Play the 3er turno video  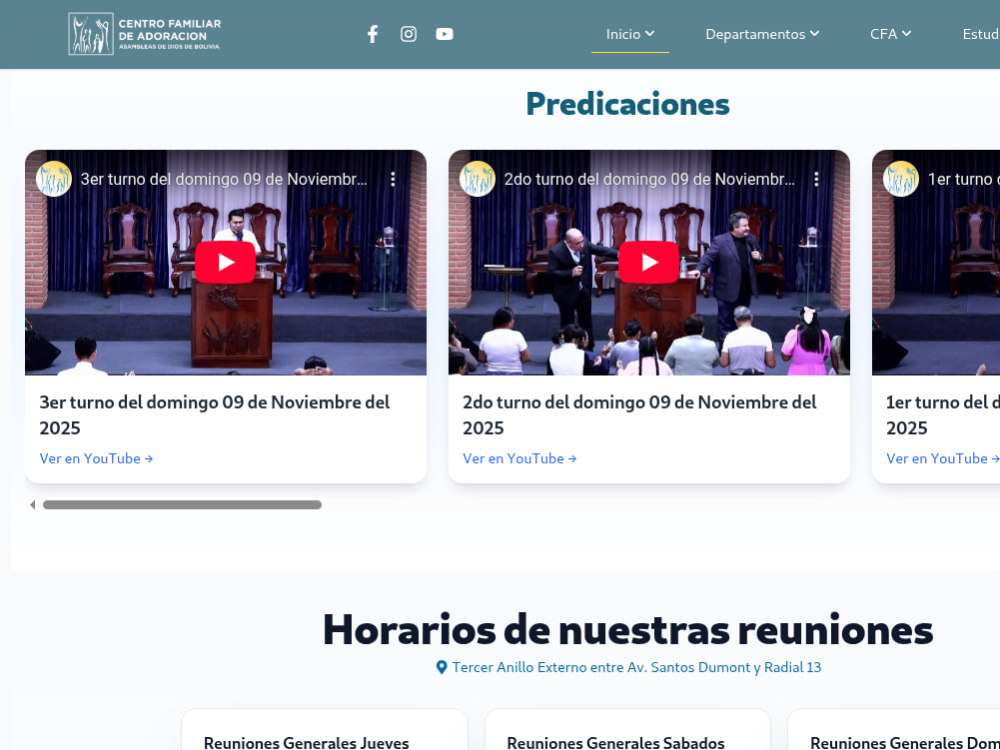coord(225,262)
